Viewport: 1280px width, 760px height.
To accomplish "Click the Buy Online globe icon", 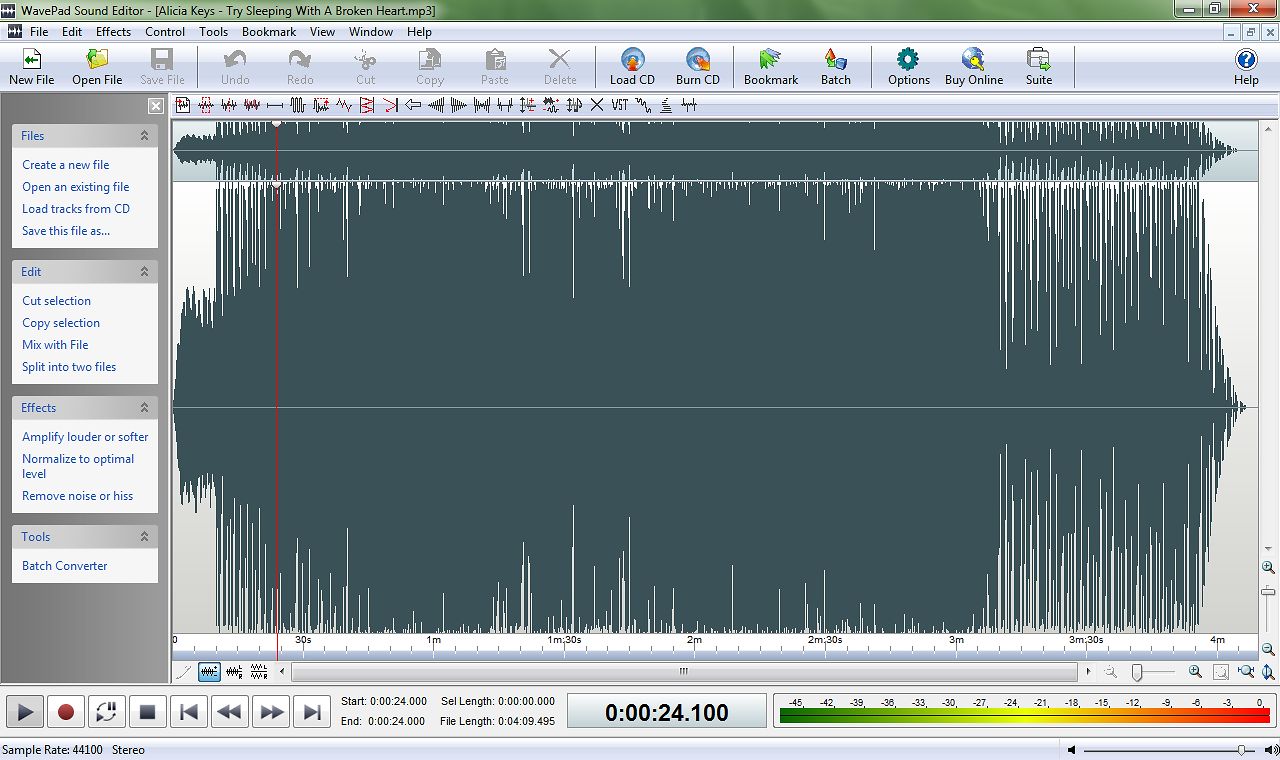I will (x=973, y=64).
